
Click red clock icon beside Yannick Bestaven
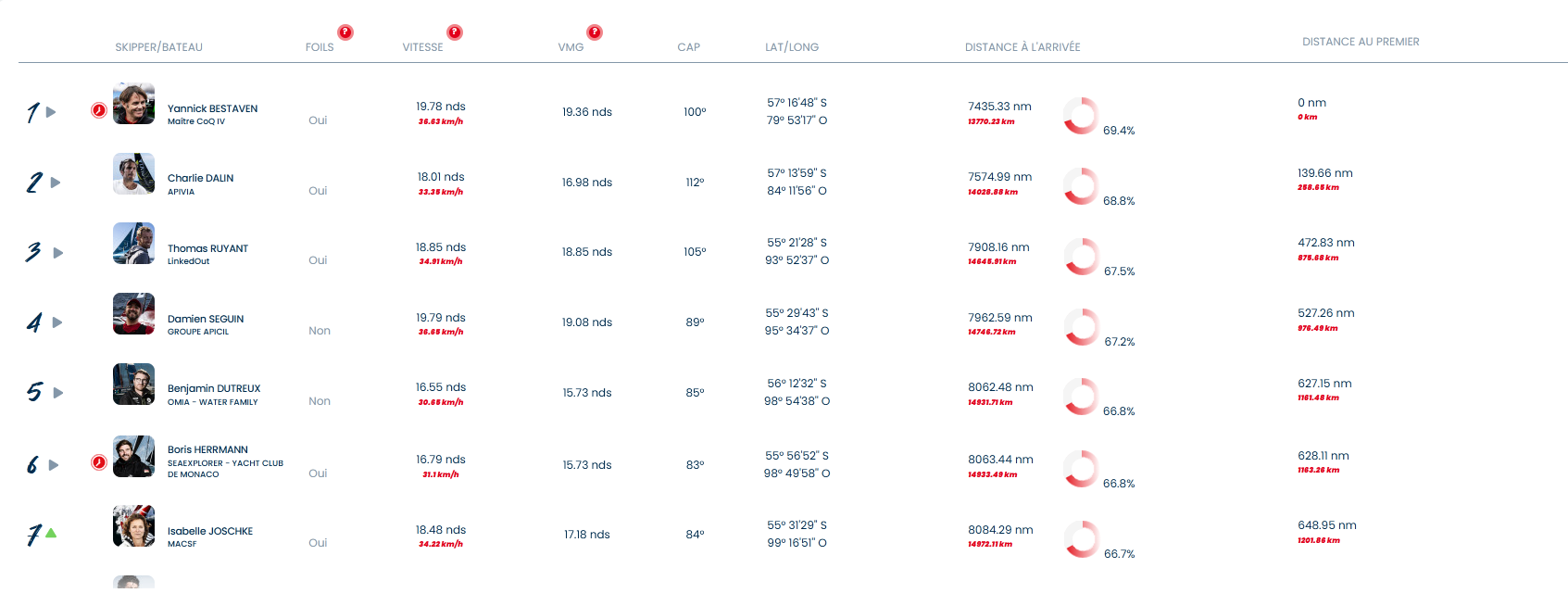click(99, 111)
